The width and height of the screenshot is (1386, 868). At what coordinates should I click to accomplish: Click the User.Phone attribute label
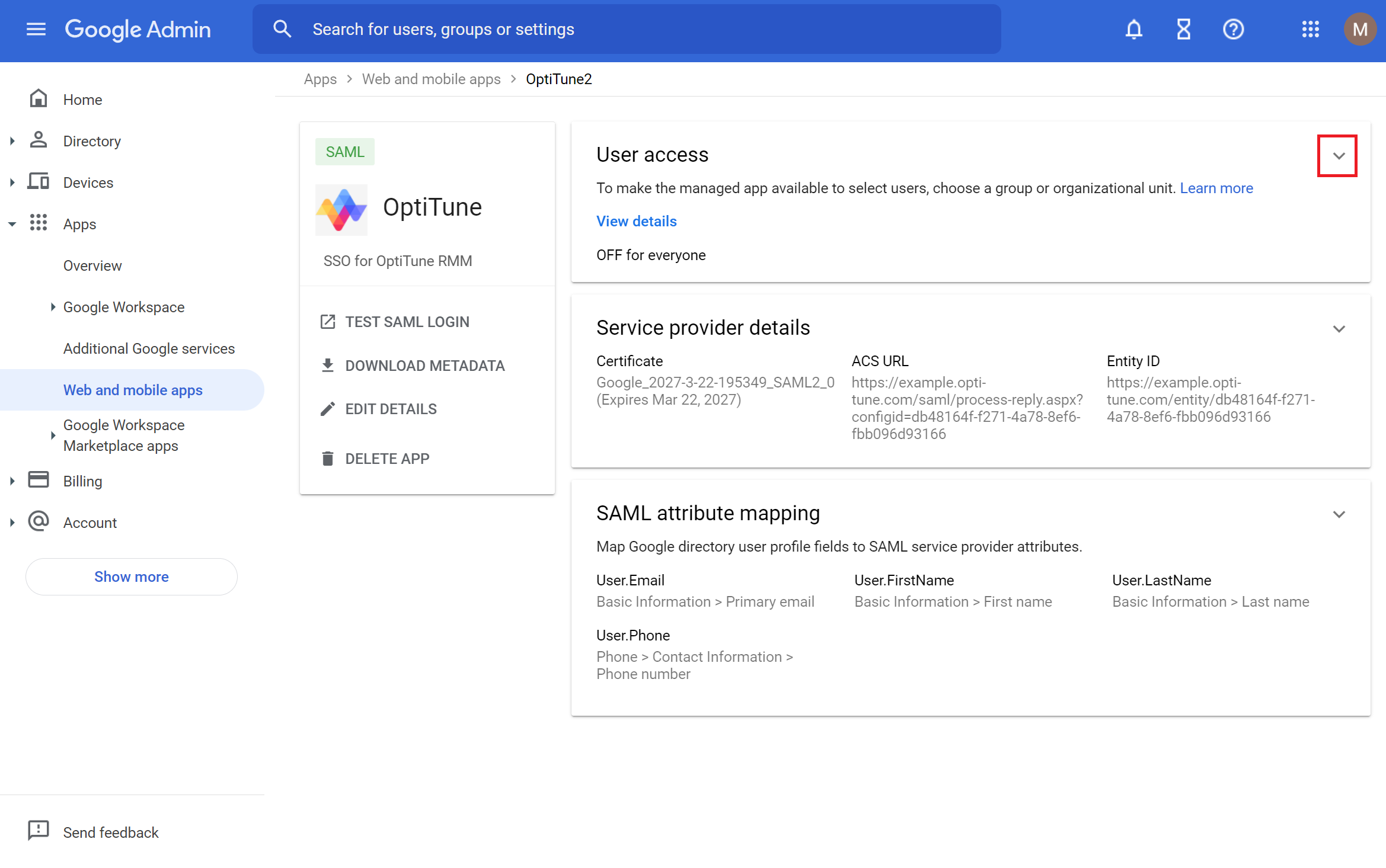click(x=633, y=635)
